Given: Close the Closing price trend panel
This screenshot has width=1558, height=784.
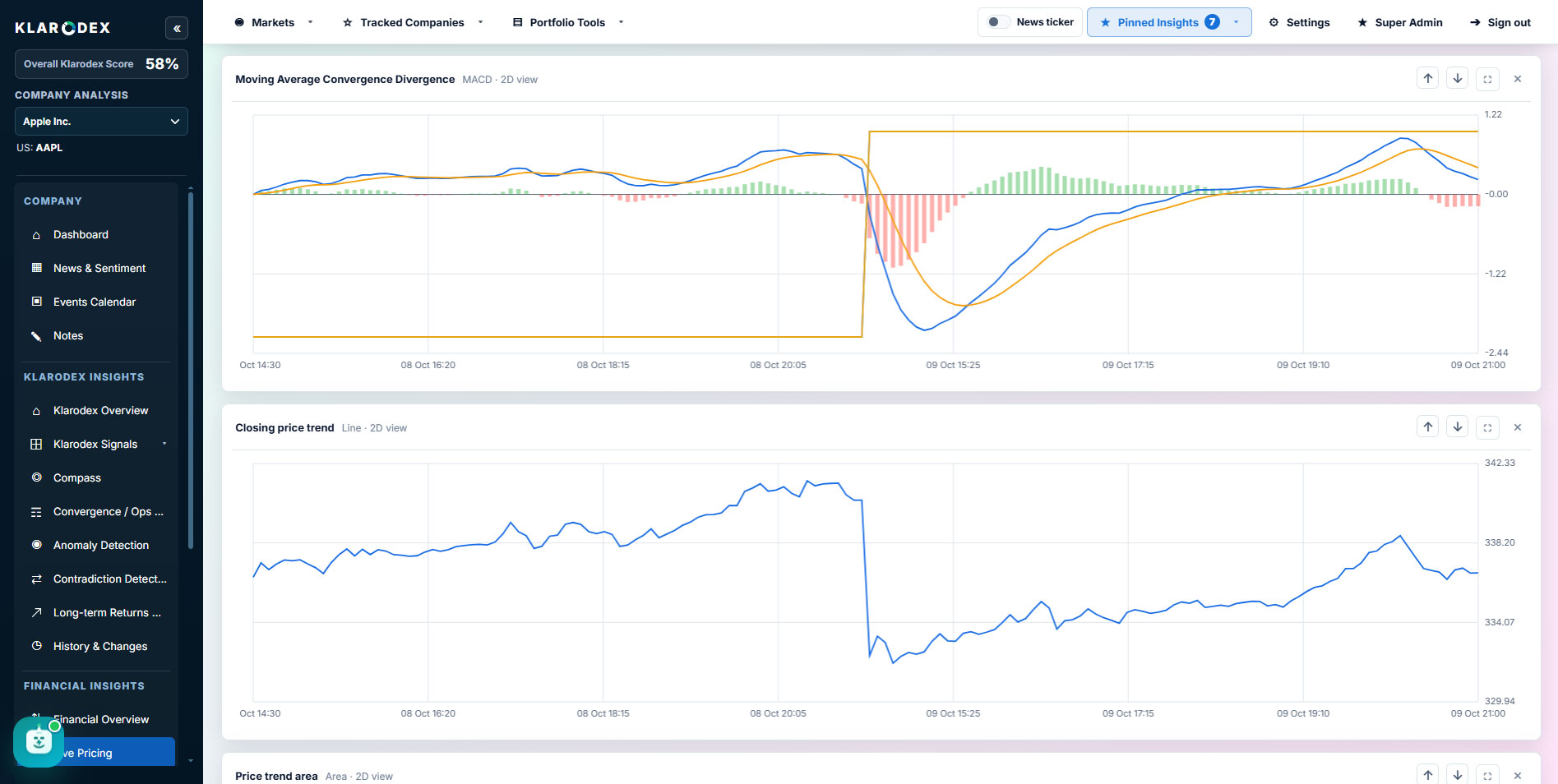Looking at the screenshot, I should click(1518, 427).
